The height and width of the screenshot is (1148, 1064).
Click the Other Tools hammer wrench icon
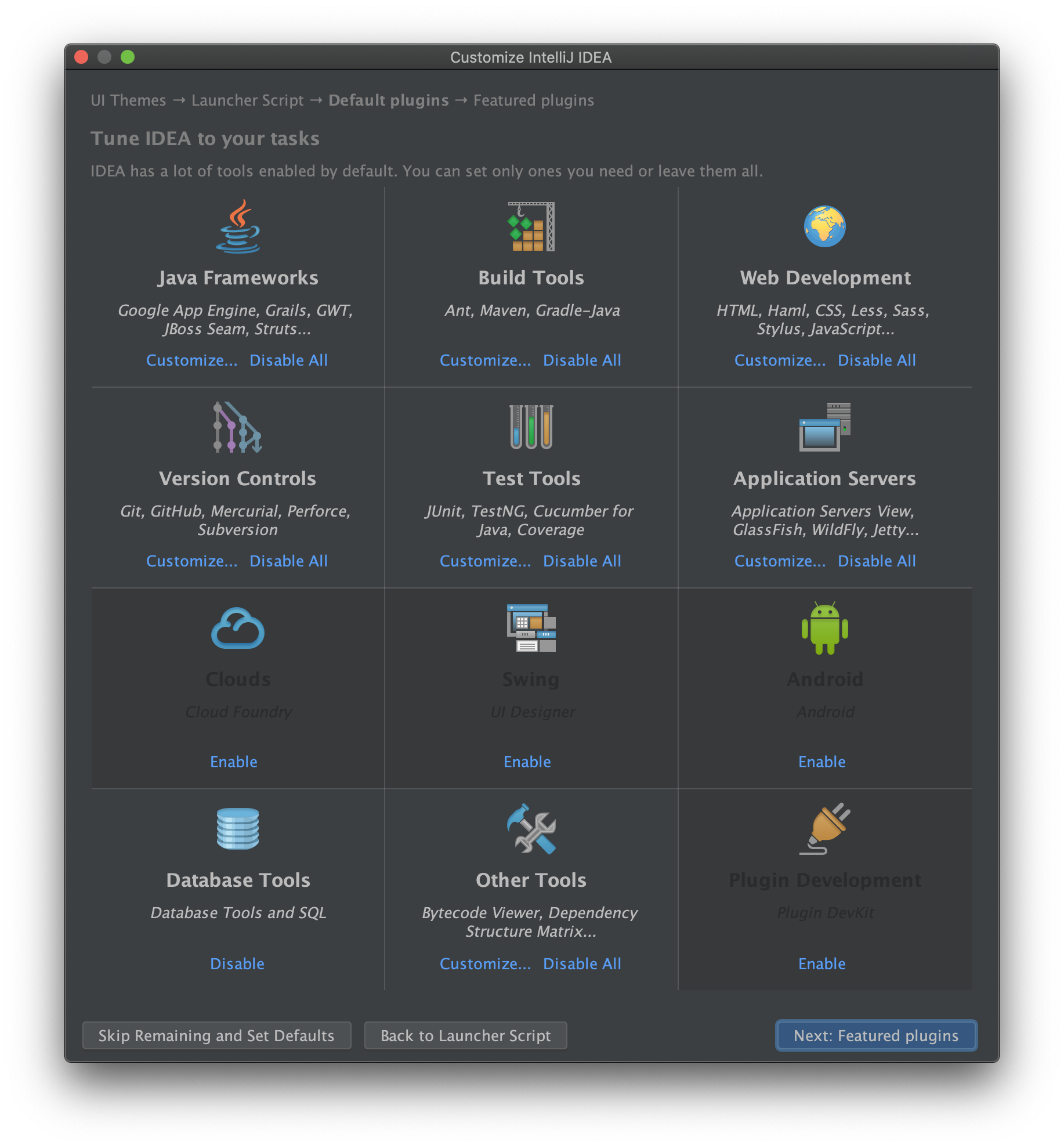tap(531, 829)
